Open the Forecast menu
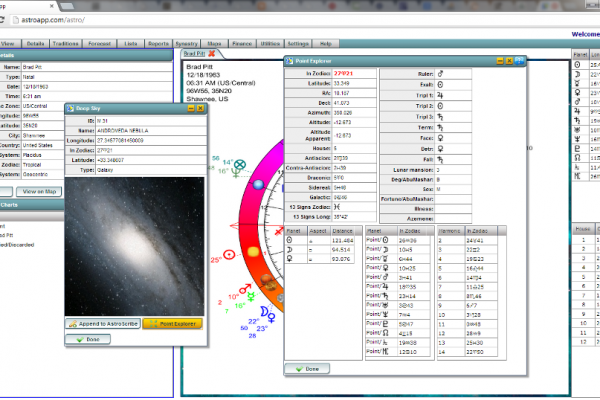600x400 pixels. (99, 44)
